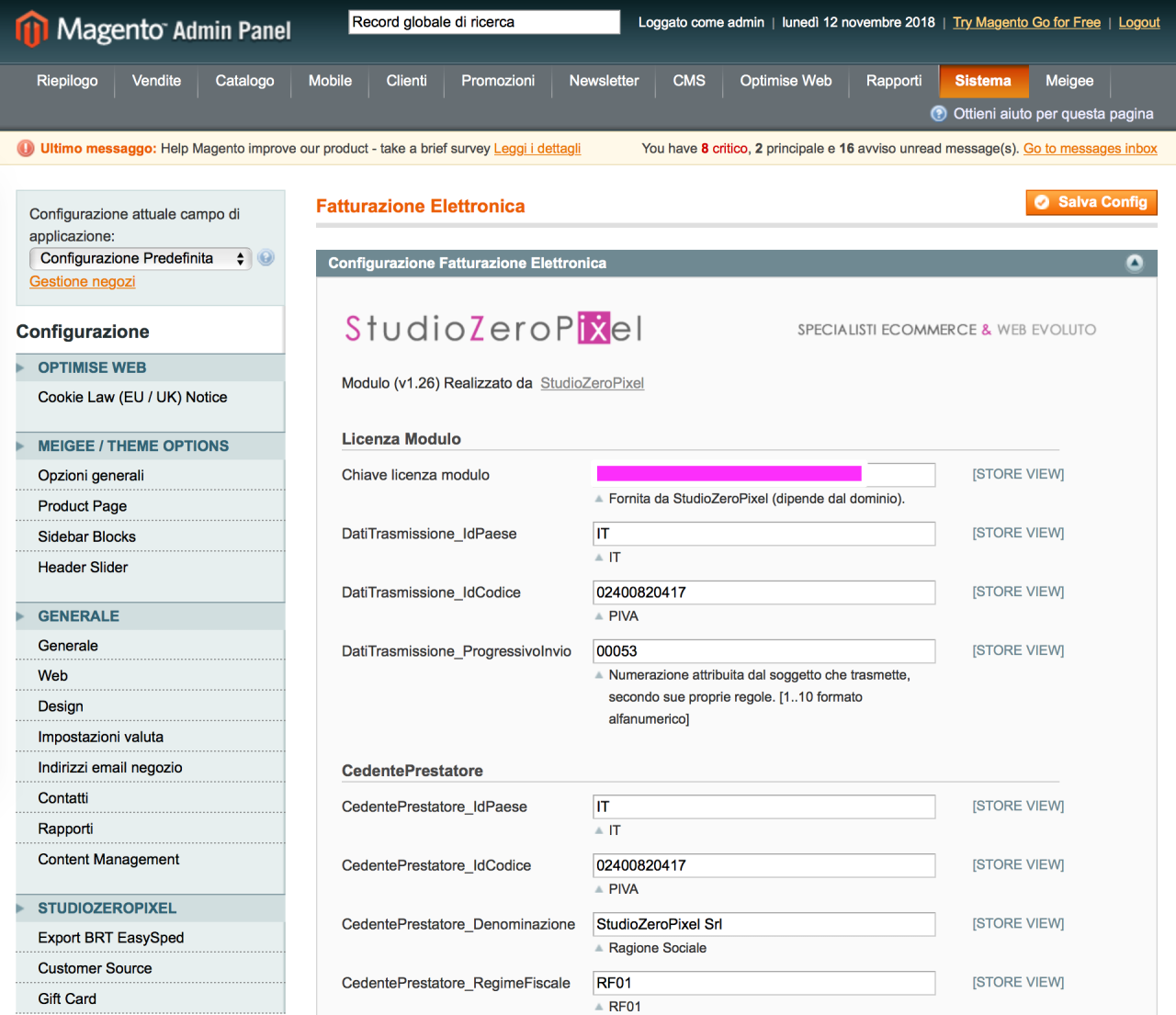This screenshot has width=1176, height=1015.
Task: Click the Logout link
Action: tap(1139, 22)
